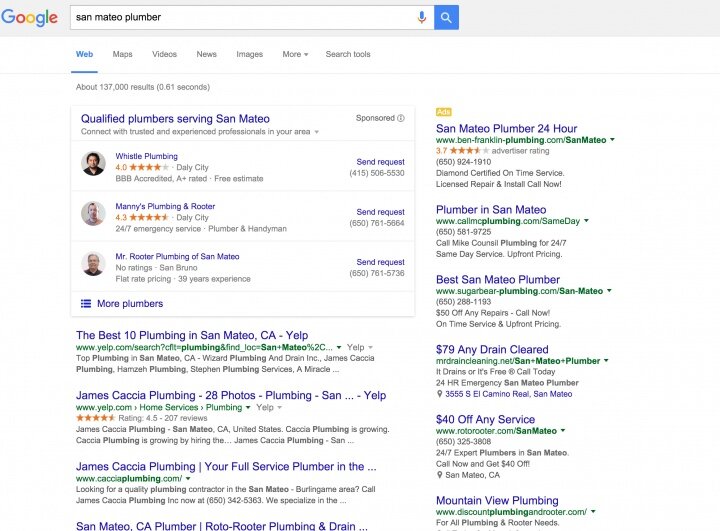Open green arrow after yelp.com/search URL
Screen dimensions: 720x531
[x=339, y=348]
